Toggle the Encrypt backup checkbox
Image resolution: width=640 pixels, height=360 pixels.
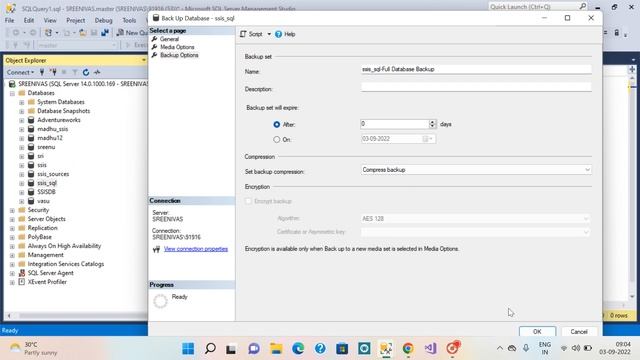pyautogui.click(x=248, y=201)
